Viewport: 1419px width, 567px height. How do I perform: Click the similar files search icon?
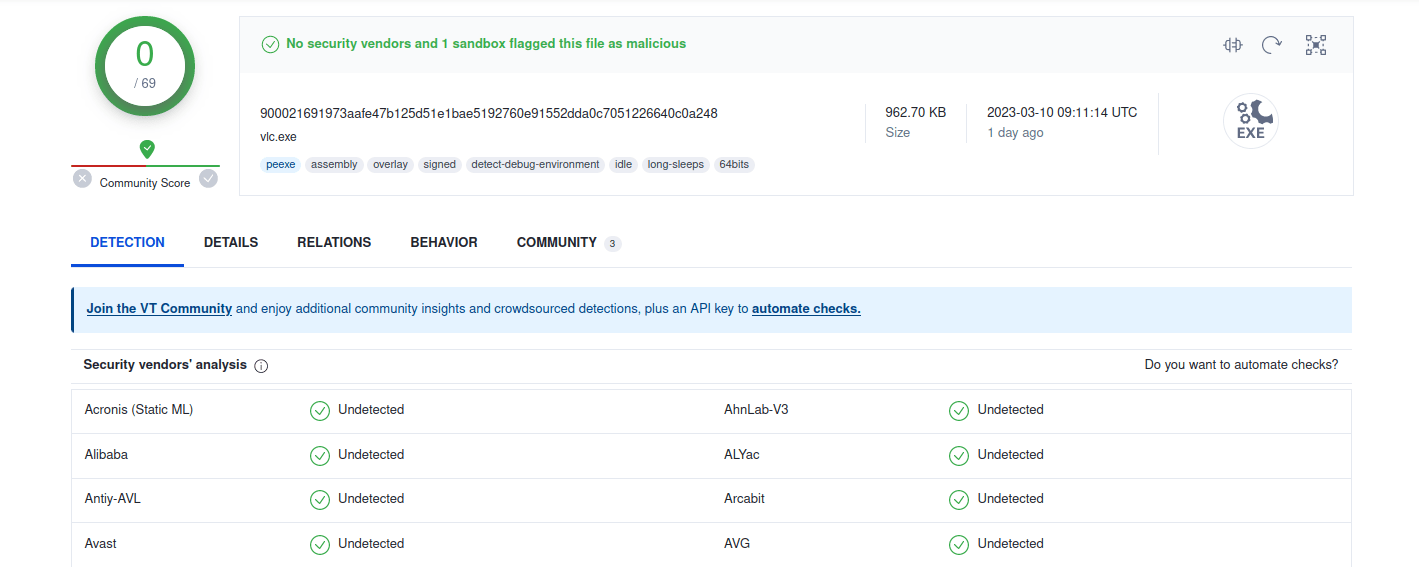1232,45
